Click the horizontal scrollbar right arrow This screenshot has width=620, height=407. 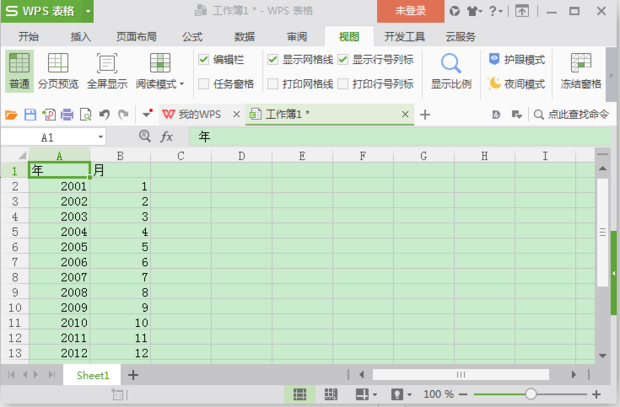[x=574, y=375]
